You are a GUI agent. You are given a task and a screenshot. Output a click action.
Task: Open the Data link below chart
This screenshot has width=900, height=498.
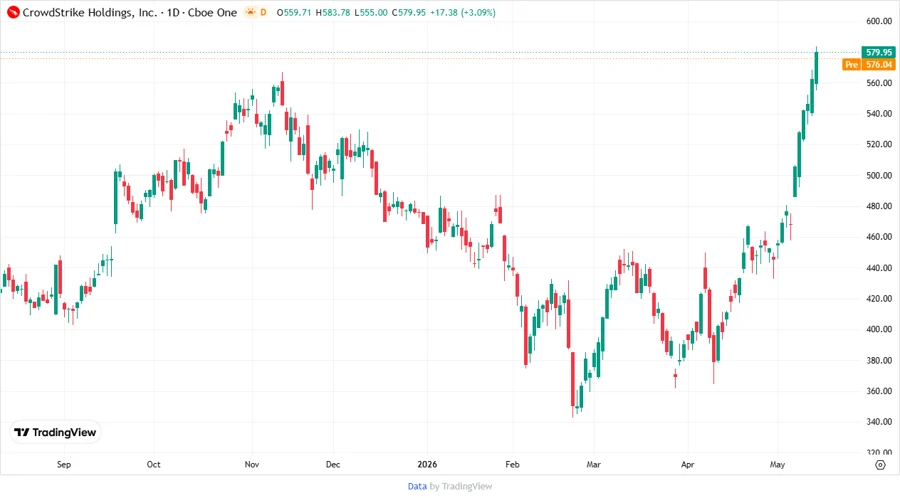click(x=417, y=486)
